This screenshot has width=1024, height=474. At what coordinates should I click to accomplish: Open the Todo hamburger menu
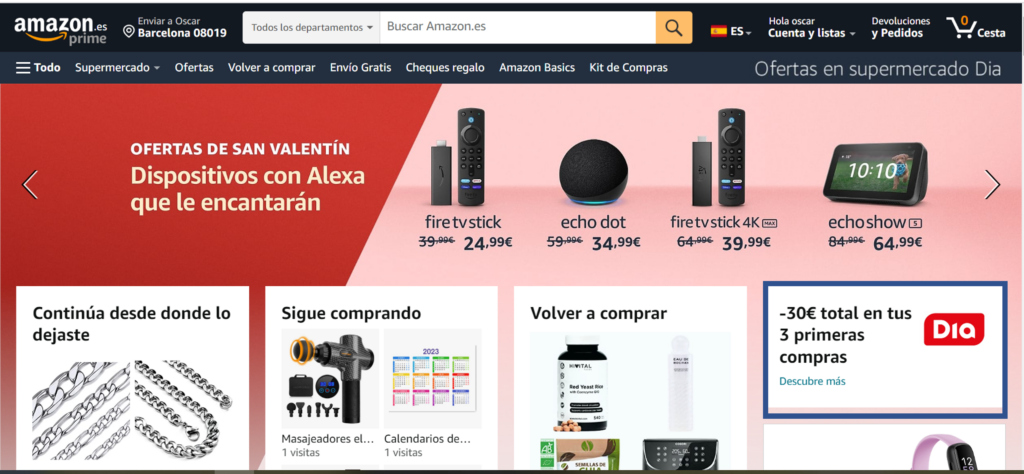pos(38,67)
